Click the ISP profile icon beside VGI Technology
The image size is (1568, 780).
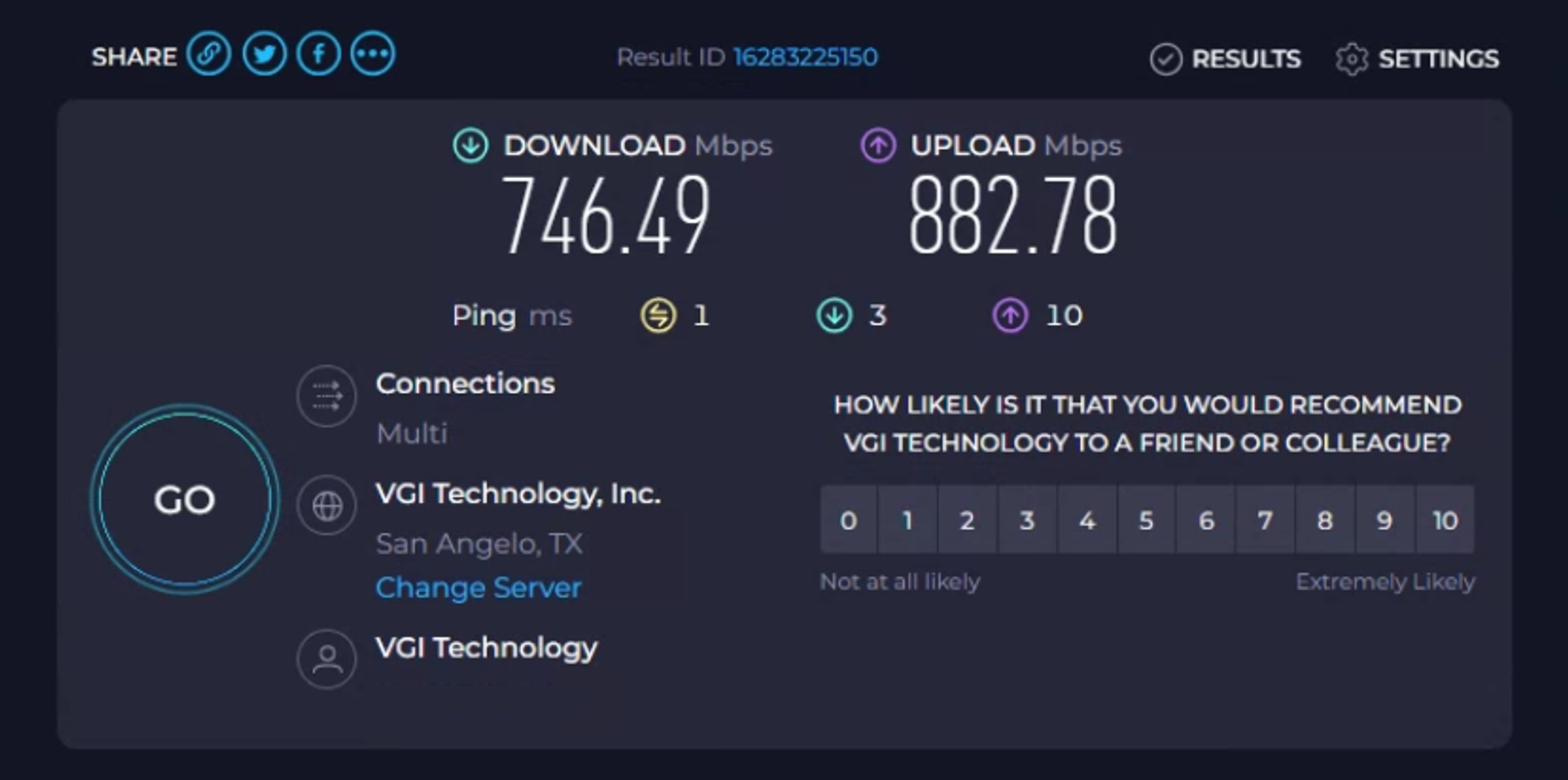(x=327, y=658)
